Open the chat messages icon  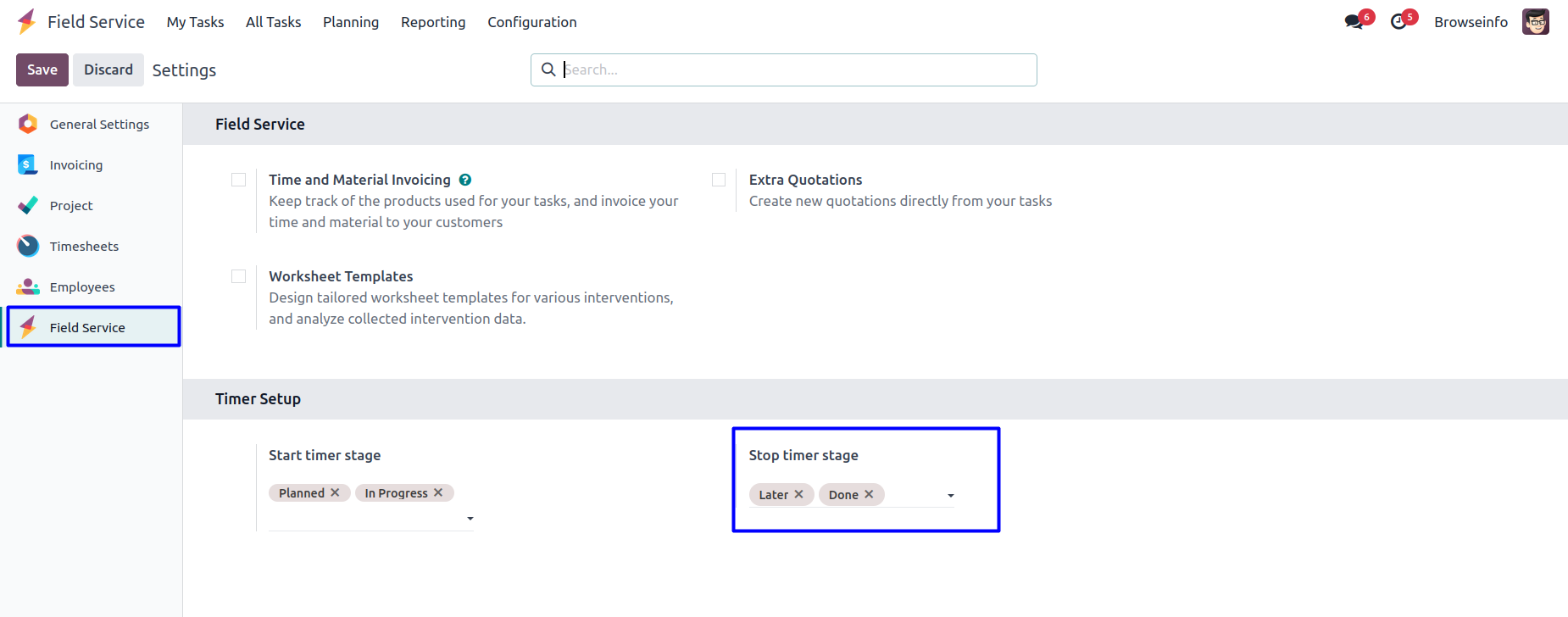1354,22
